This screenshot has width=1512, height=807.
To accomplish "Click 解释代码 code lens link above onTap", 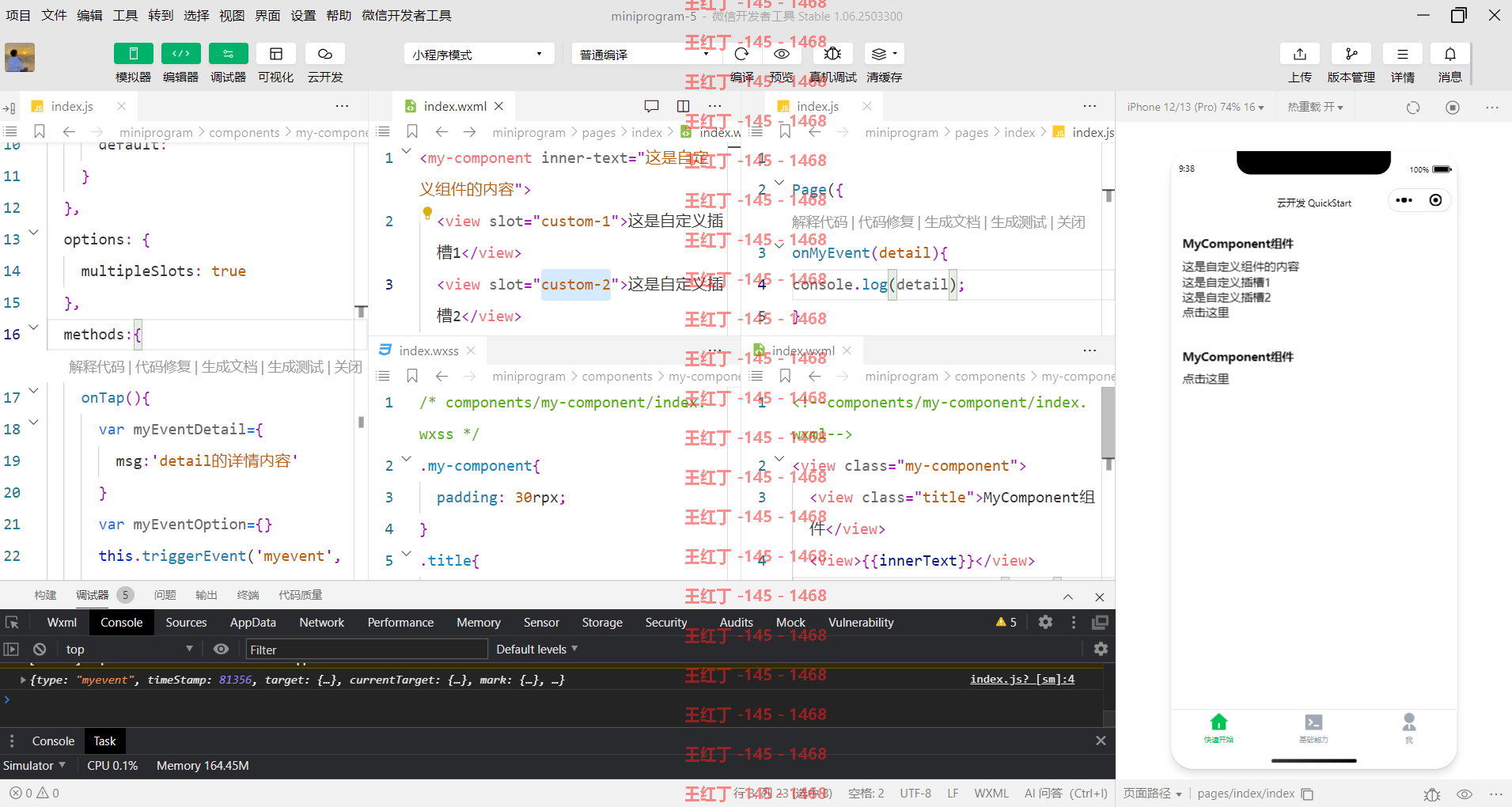I will pyautogui.click(x=97, y=367).
